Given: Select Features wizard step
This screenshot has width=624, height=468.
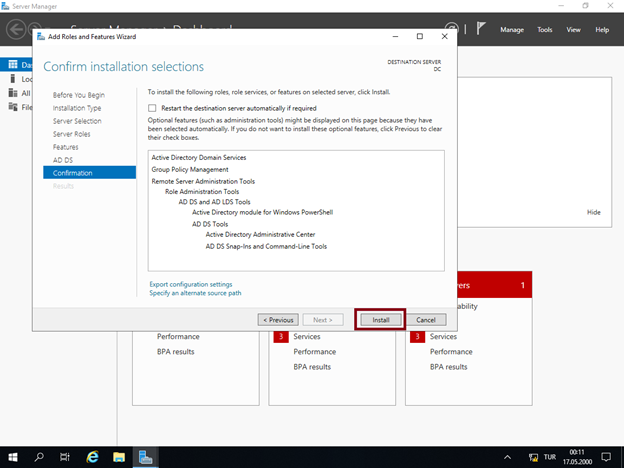Looking at the screenshot, I should click(66, 147).
